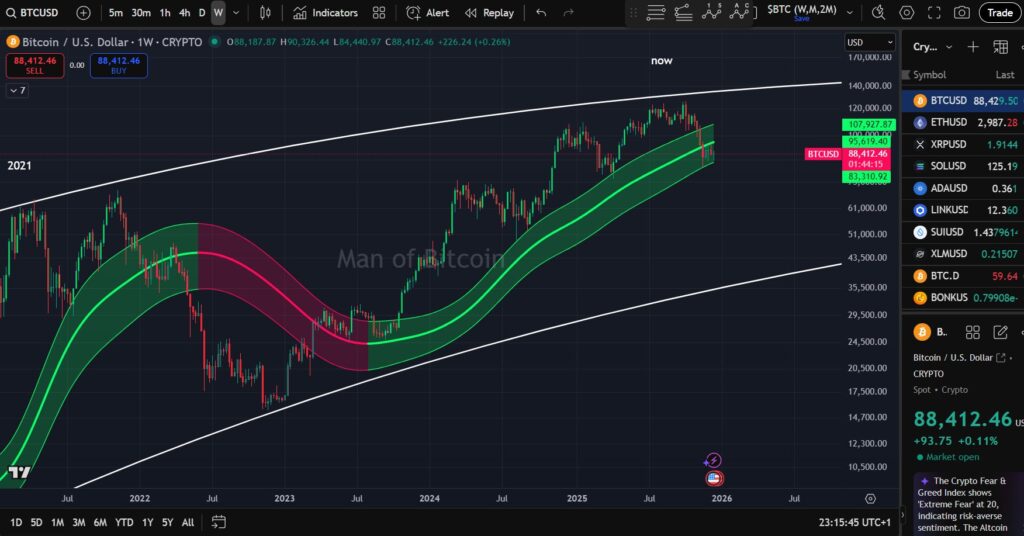Viewport: 1024px width, 536px height.
Task: Click the red 88,412.46 SELL button
Action: pyautogui.click(x=35, y=65)
